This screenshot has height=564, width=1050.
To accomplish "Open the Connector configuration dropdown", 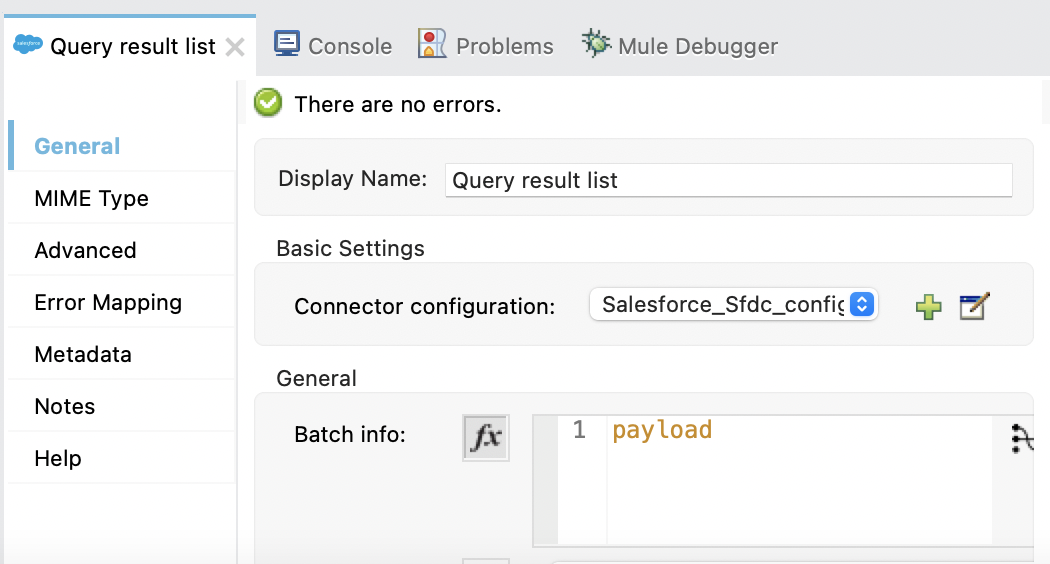I will [734, 305].
